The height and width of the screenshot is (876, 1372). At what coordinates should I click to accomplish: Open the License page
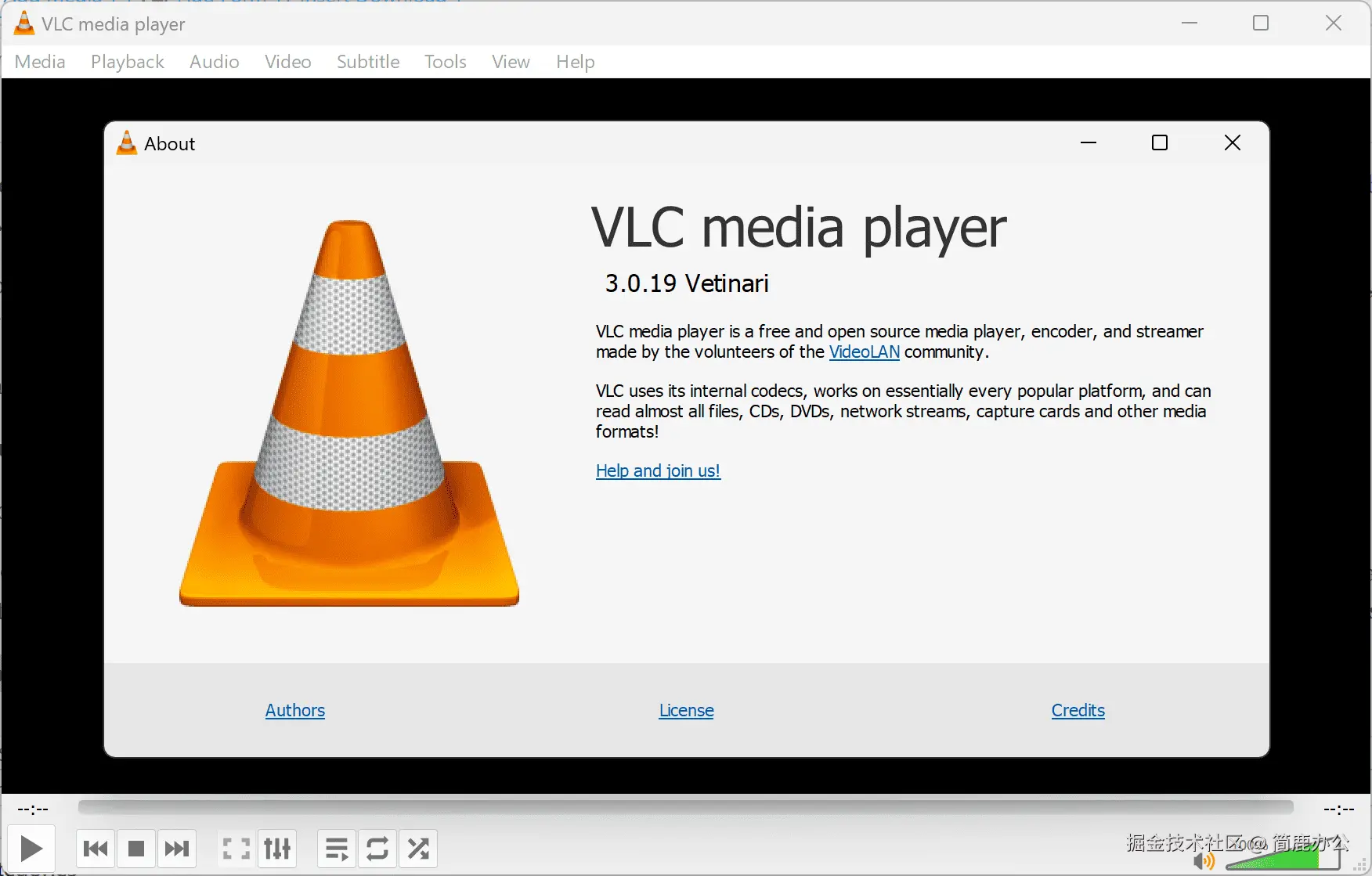pos(686,710)
